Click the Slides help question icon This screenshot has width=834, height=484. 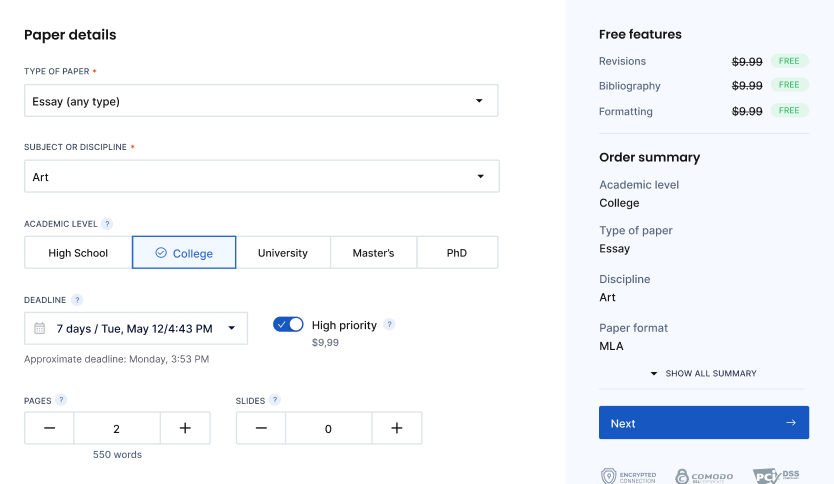click(275, 400)
